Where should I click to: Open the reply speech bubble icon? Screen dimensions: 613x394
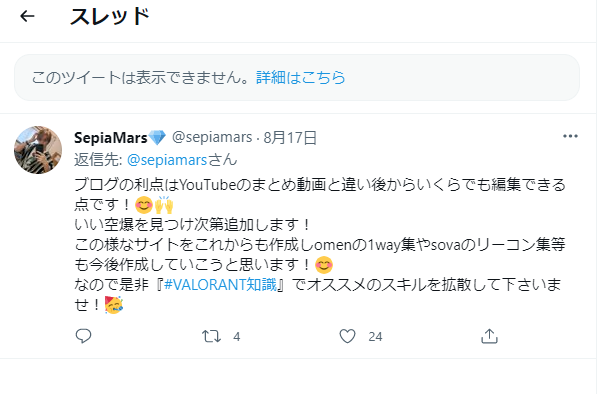(x=83, y=336)
